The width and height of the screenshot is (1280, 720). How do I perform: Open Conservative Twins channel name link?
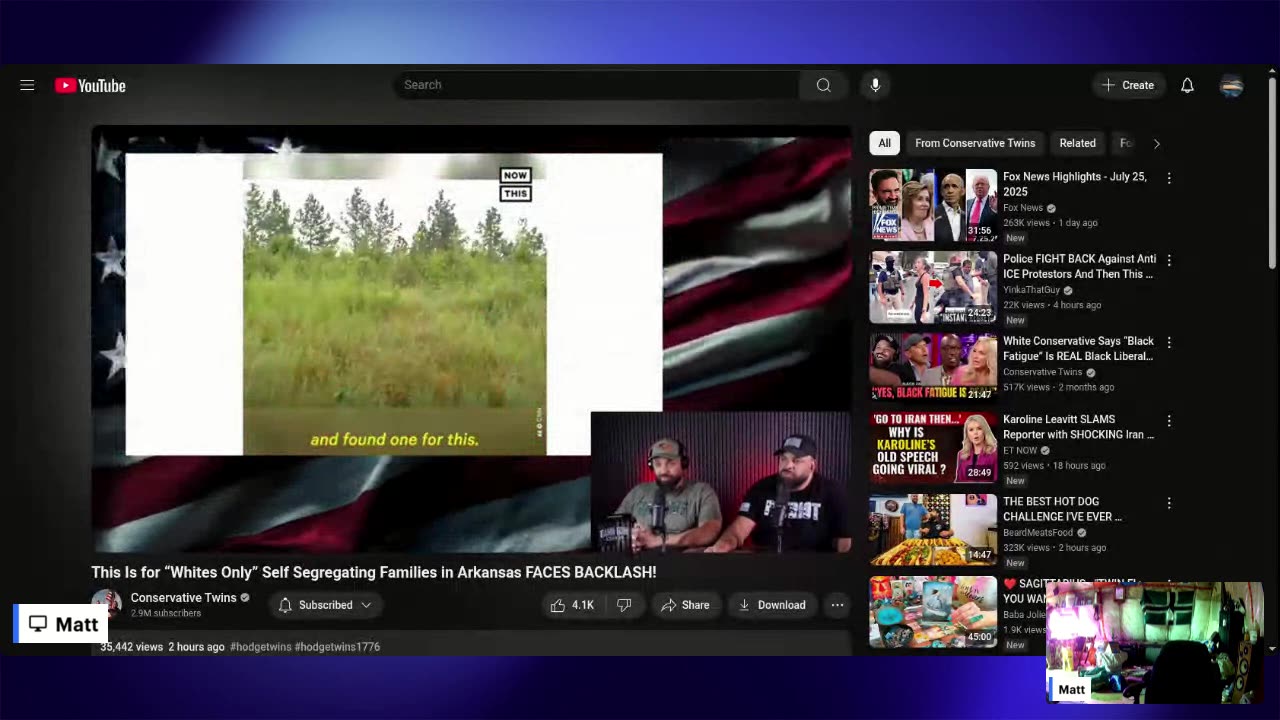(x=183, y=598)
